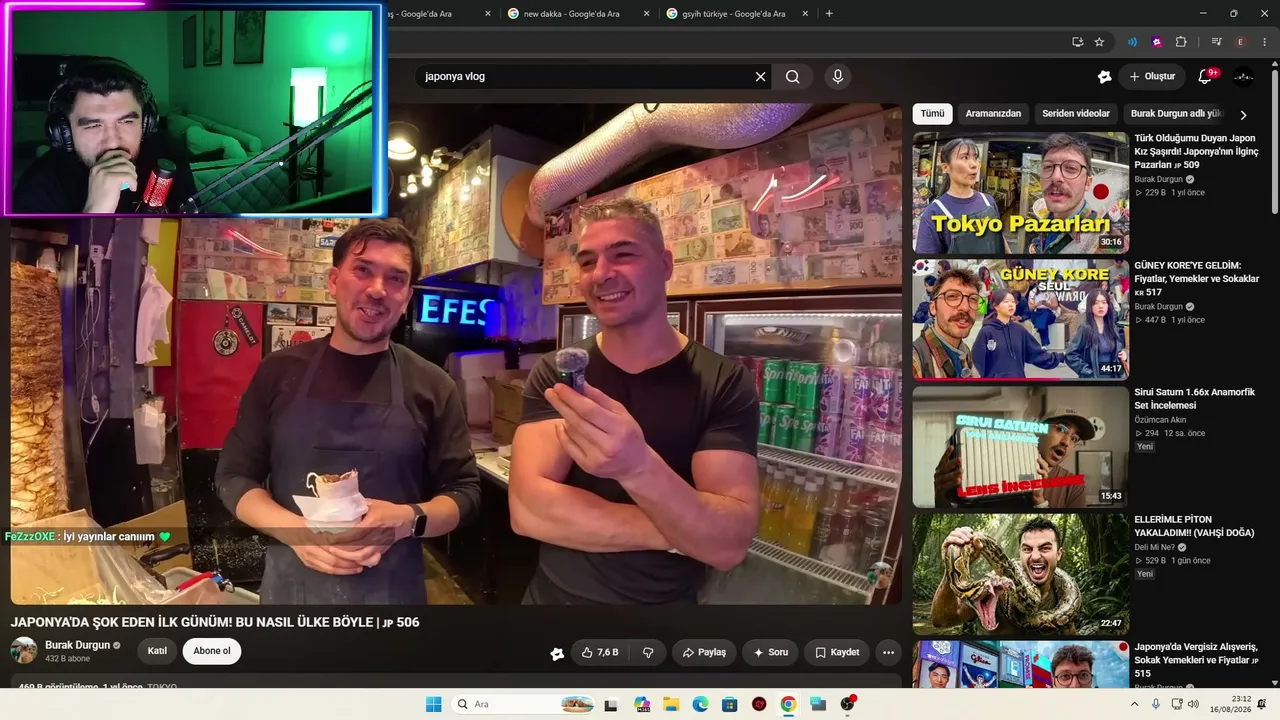Image resolution: width=1280 pixels, height=720 pixels.
Task: Open 'Türk Olduğumu Duyan Japon Kız Şaşırdı' title
Action: pyautogui.click(x=1196, y=151)
